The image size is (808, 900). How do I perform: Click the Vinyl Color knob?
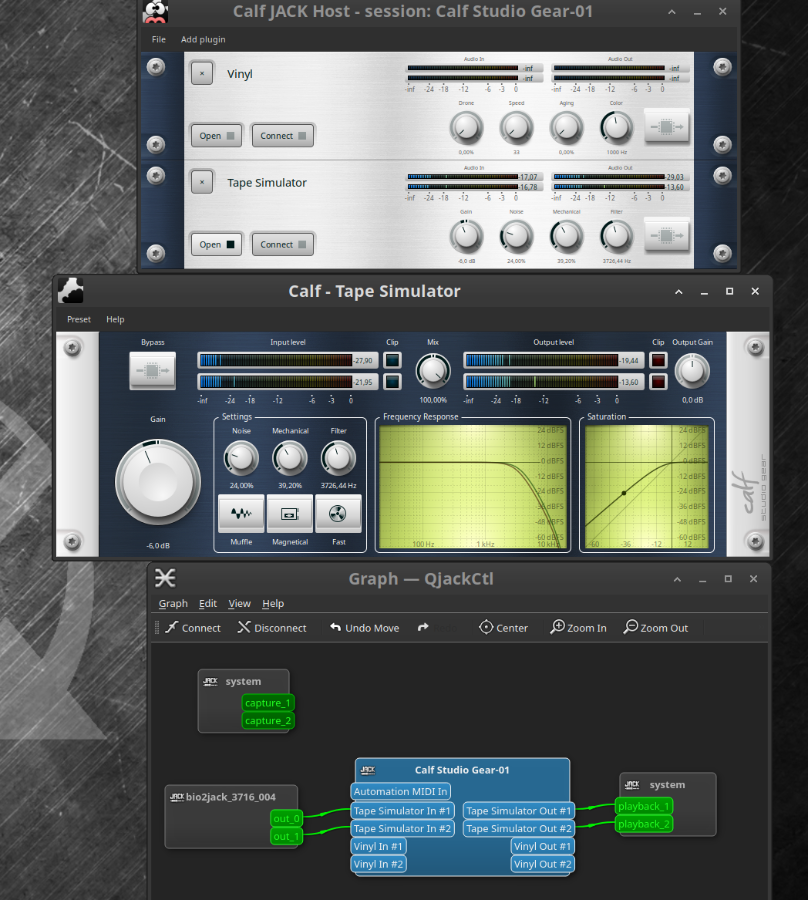tap(616, 127)
